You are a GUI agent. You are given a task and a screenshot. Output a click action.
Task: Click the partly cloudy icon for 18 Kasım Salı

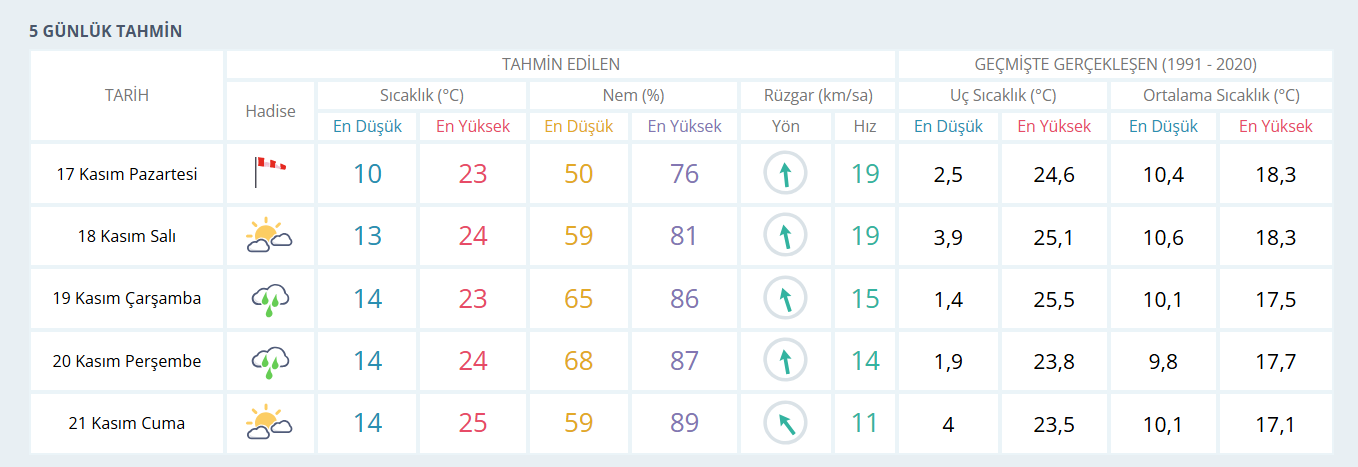coord(269,236)
